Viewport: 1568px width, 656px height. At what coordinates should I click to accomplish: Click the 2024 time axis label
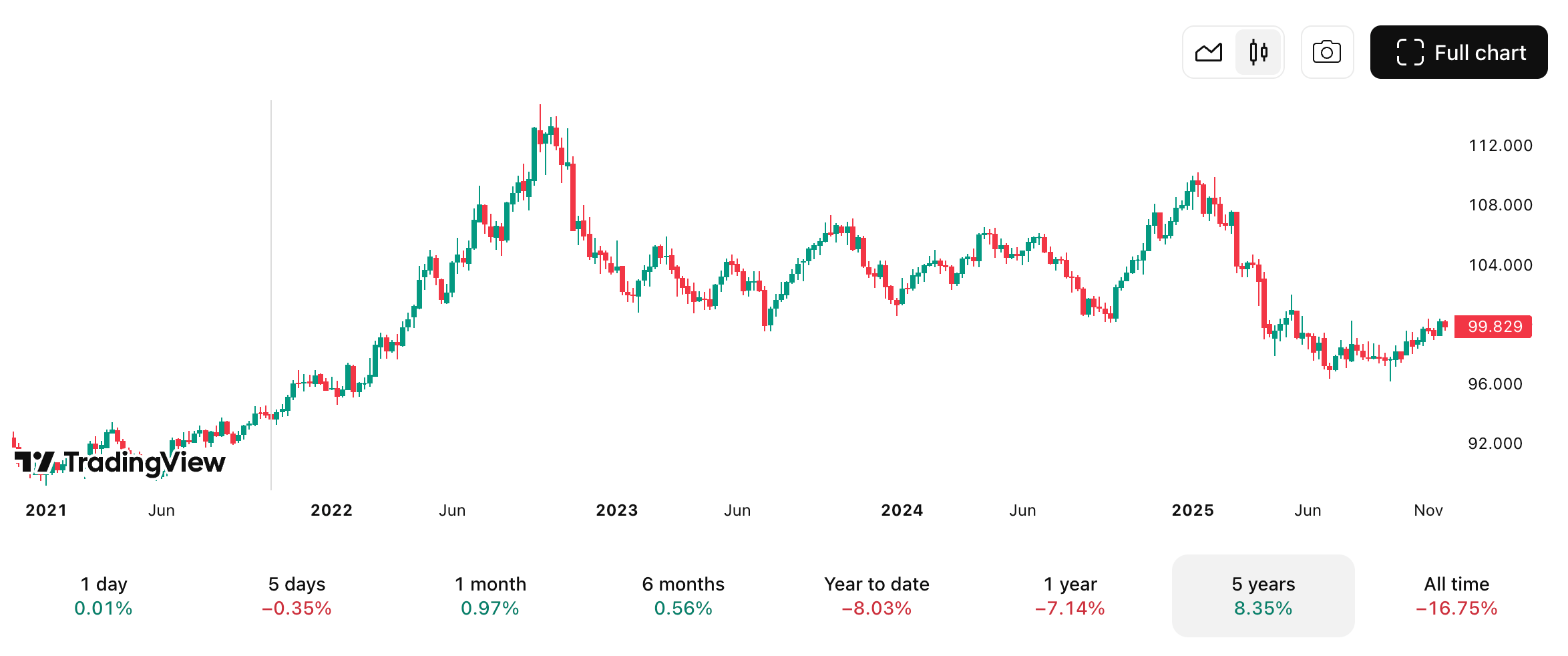click(902, 510)
